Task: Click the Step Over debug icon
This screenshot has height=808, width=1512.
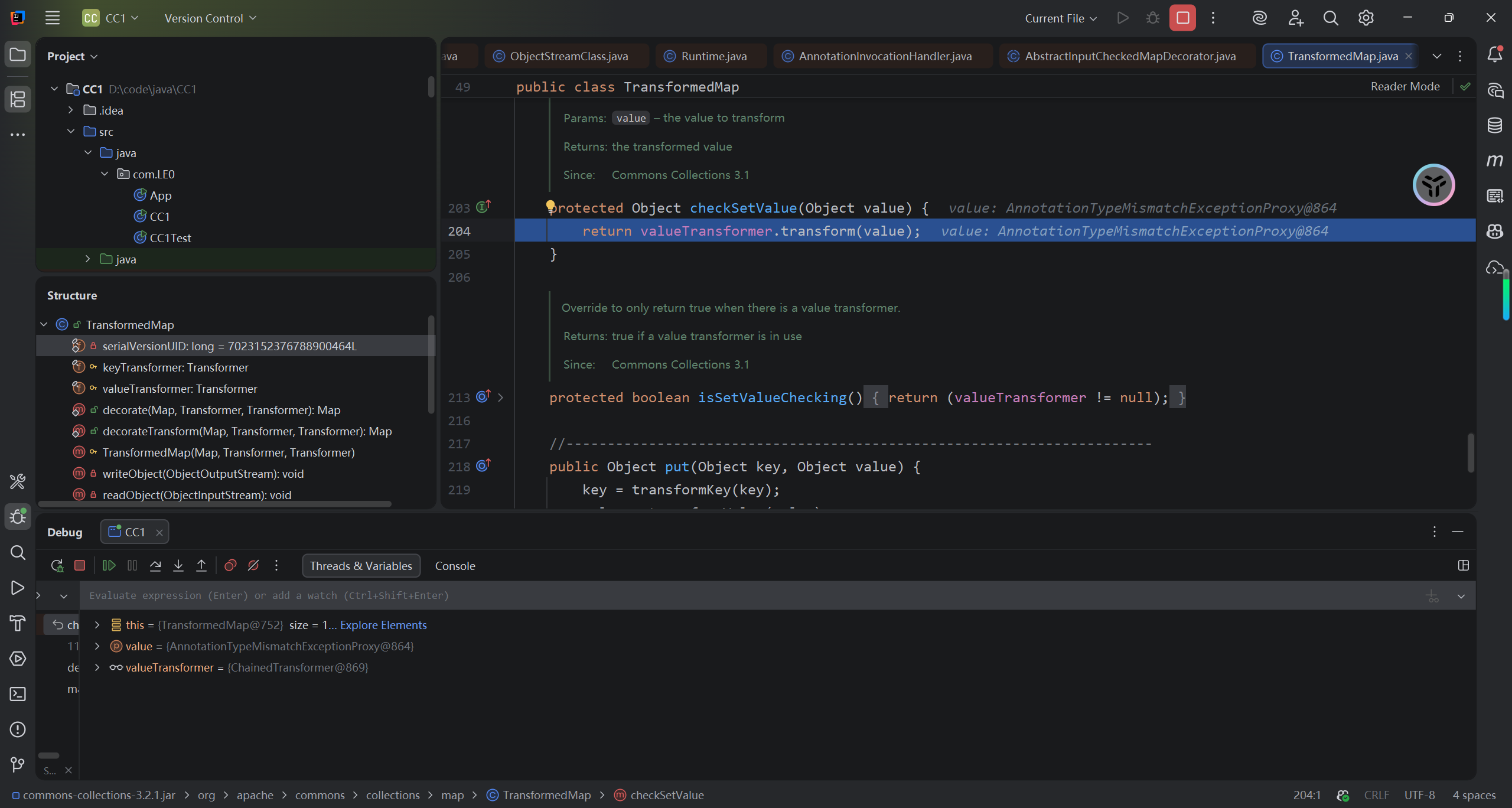Action: (x=155, y=566)
